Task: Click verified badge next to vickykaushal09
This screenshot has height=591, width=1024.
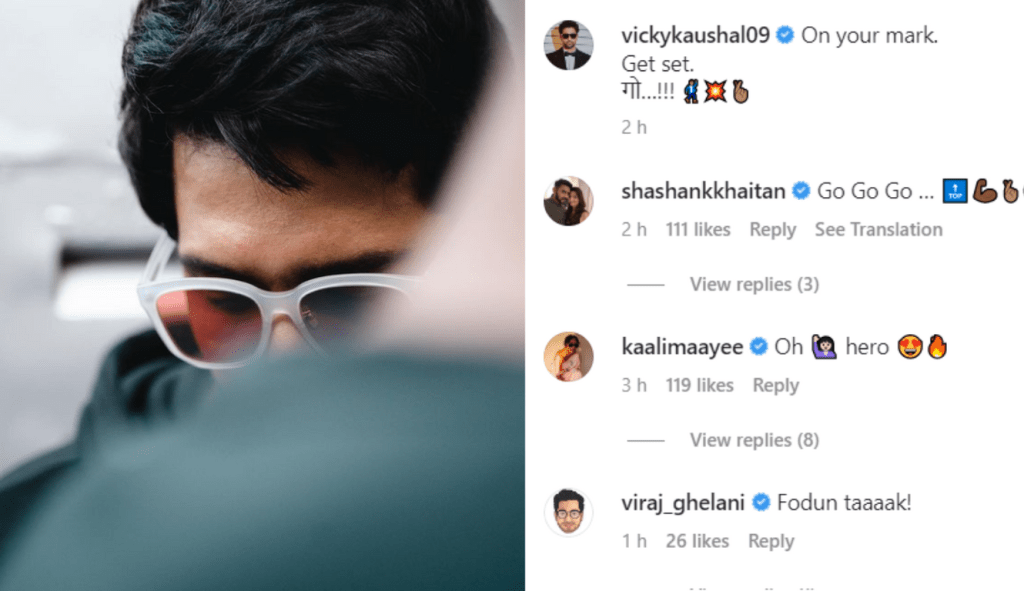Action: [x=785, y=36]
